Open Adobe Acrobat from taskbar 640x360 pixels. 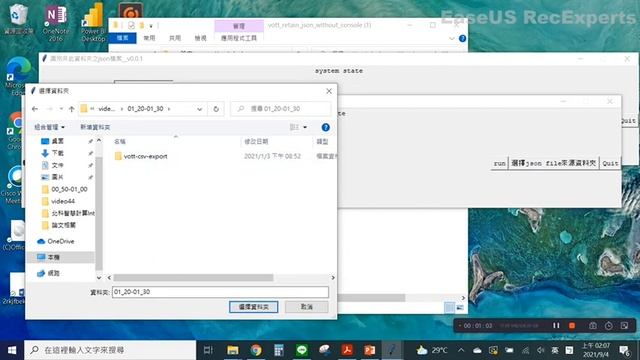347,350
